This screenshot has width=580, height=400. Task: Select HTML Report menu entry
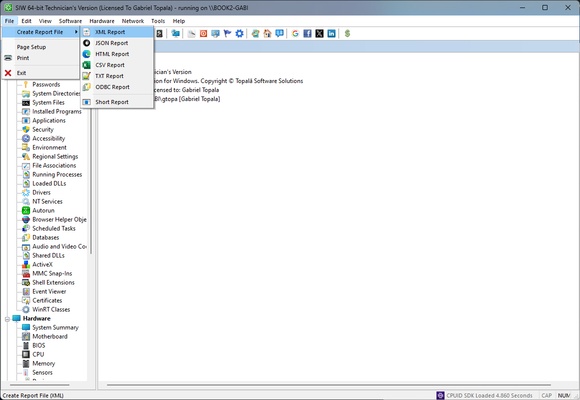point(117,54)
